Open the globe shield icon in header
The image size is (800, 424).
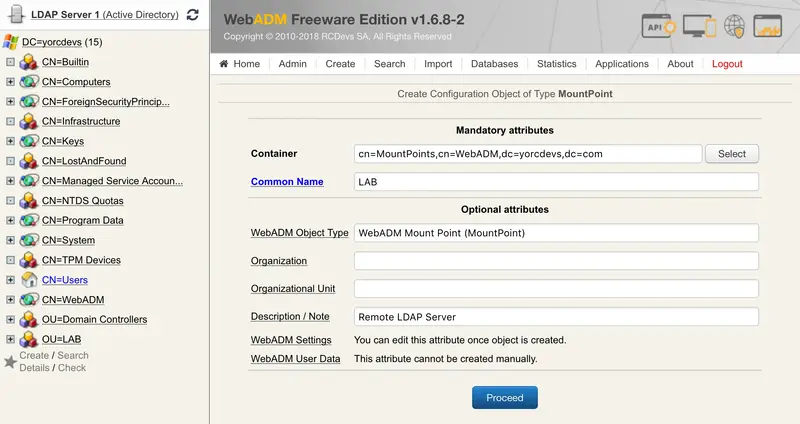pyautogui.click(x=735, y=27)
